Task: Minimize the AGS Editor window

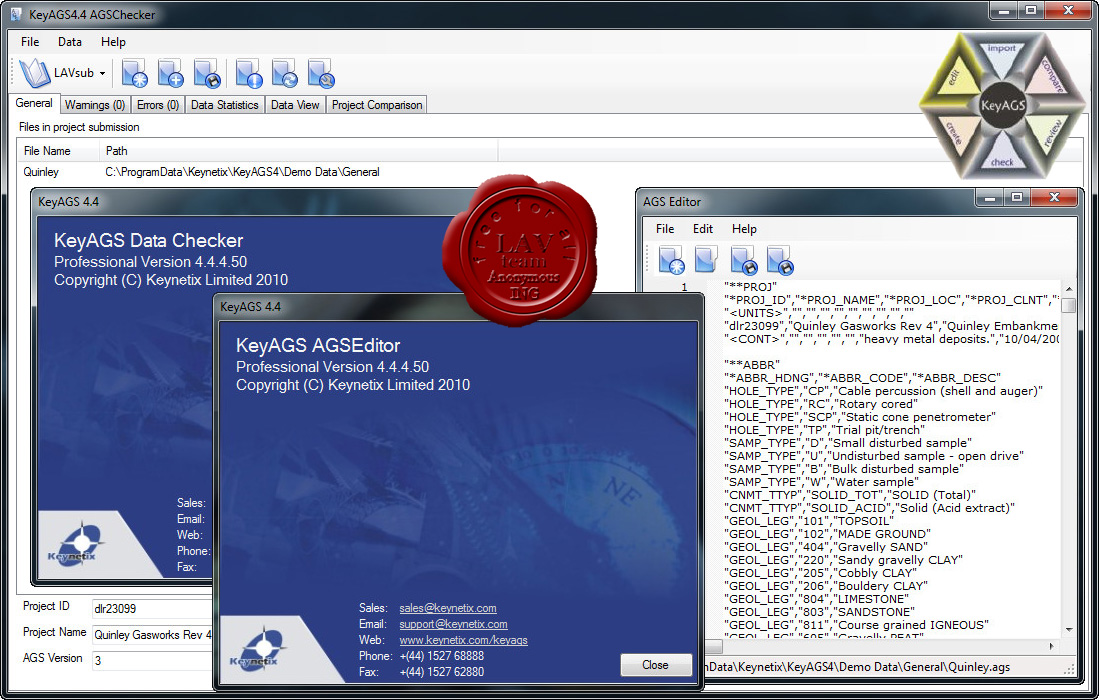Action: coord(990,199)
